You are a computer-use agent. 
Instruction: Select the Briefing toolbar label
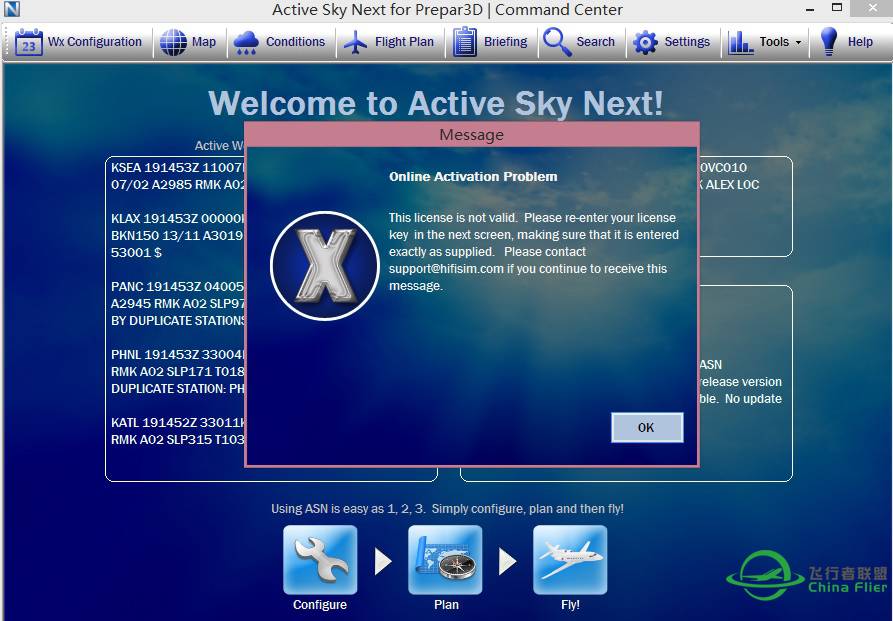[x=505, y=42]
